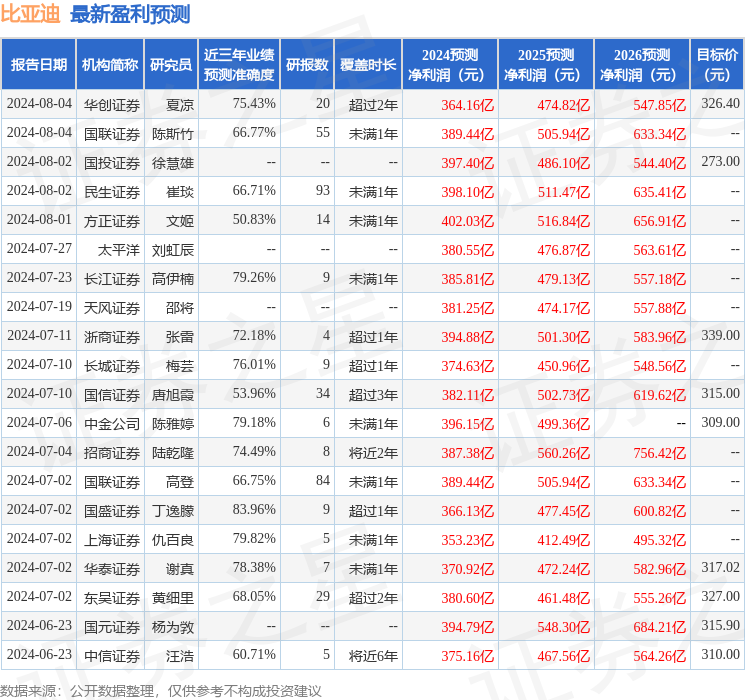
Task: Select the 中信证券 institution cell
Action: tap(112, 655)
